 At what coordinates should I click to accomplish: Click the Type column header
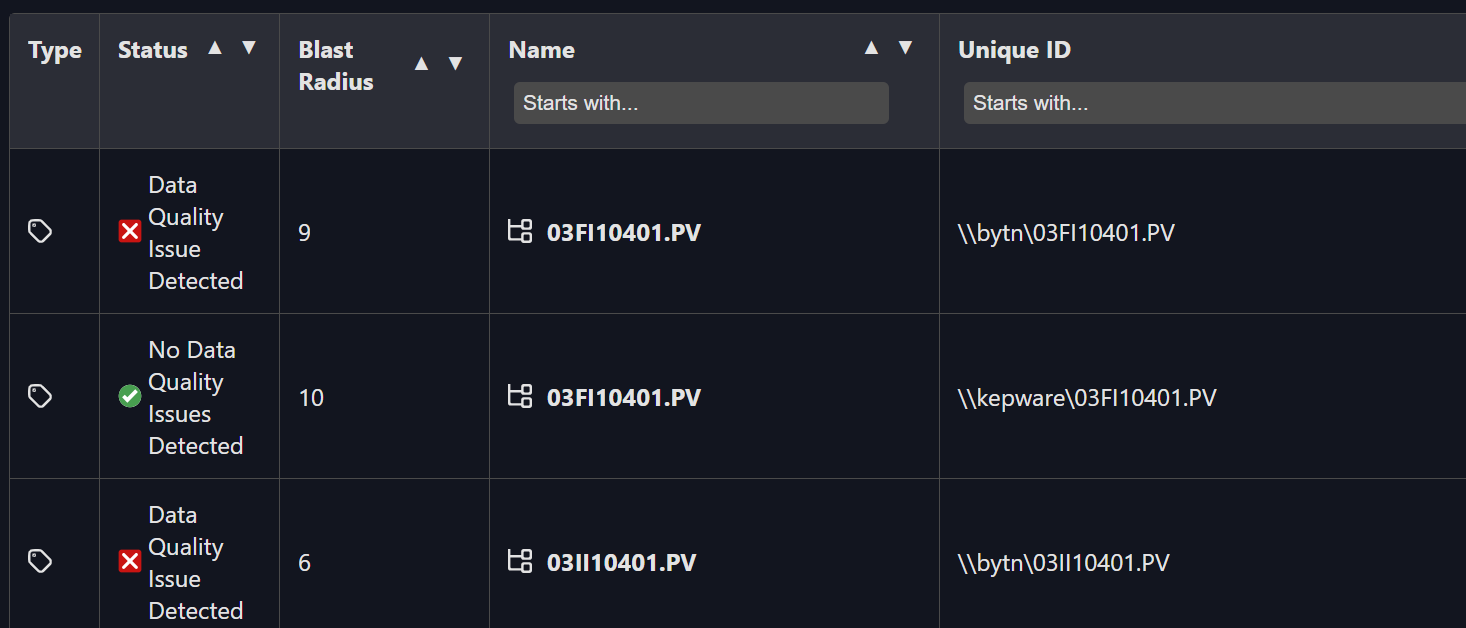[x=55, y=49]
